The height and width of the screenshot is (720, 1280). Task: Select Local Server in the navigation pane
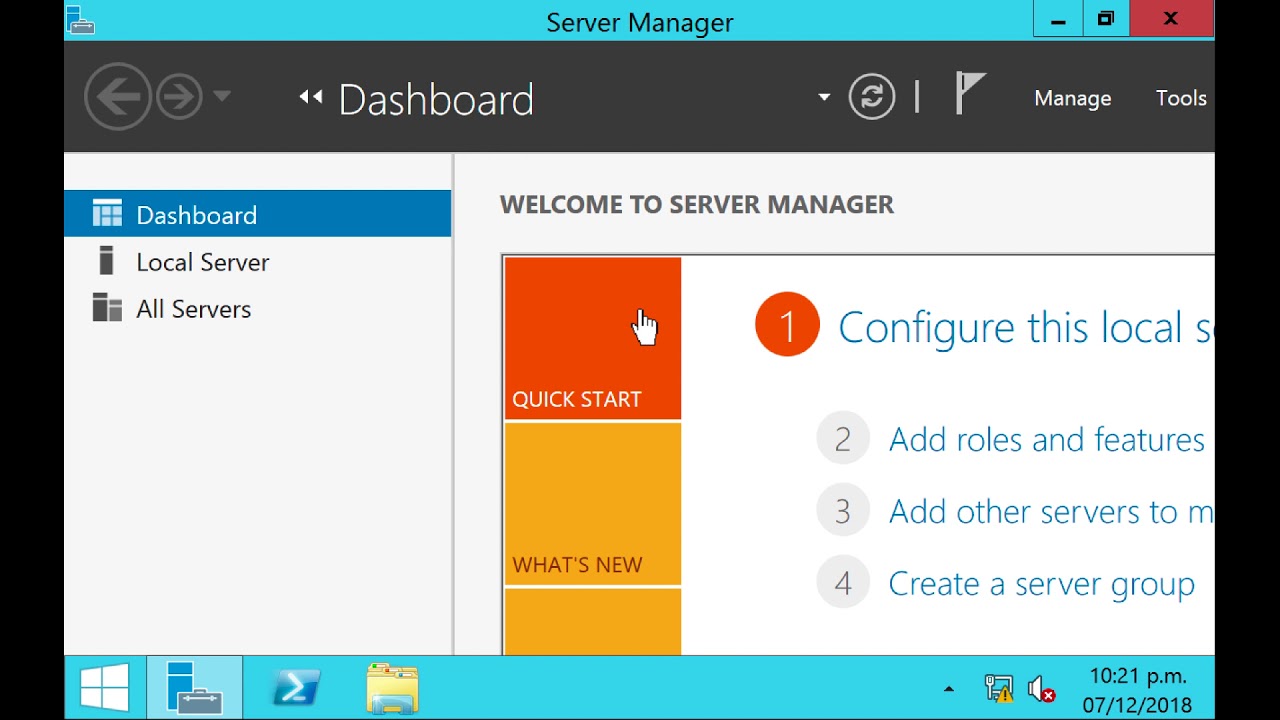(x=258, y=262)
